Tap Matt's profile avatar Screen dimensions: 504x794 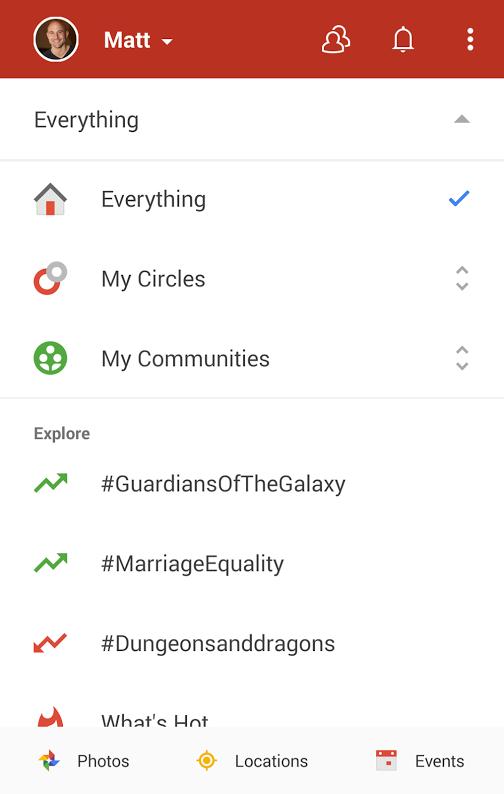point(56,39)
